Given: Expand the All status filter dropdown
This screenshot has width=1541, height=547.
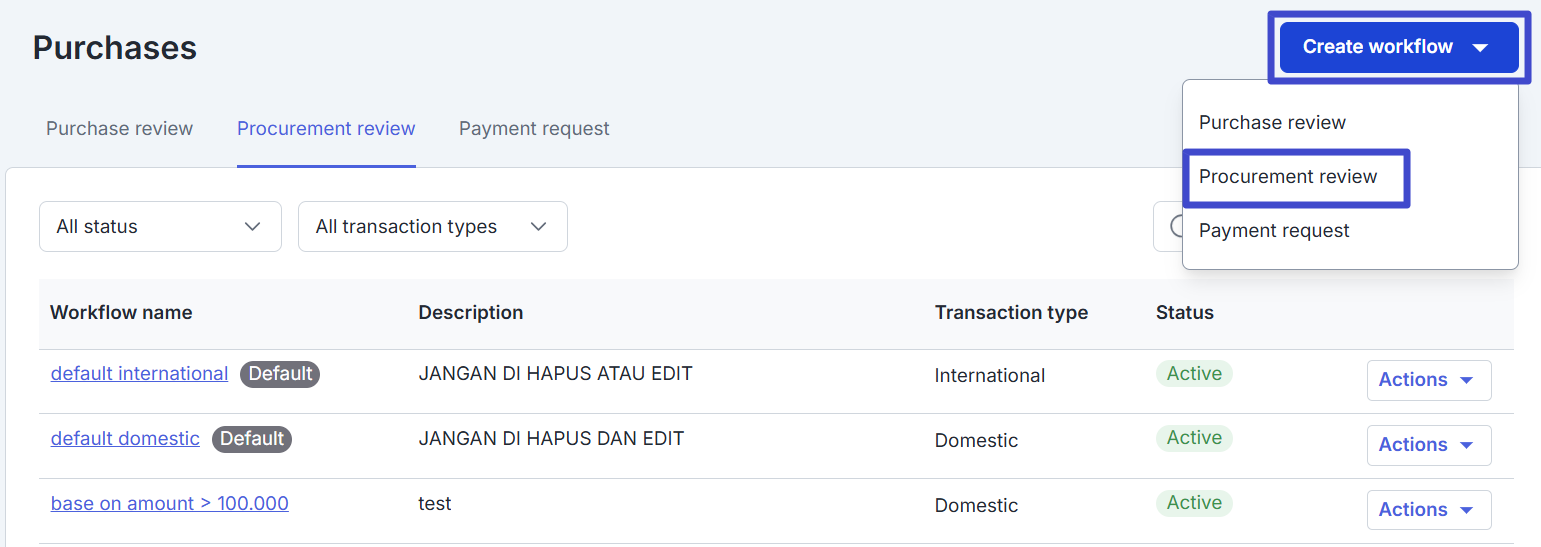Looking at the screenshot, I should pyautogui.click(x=160, y=227).
